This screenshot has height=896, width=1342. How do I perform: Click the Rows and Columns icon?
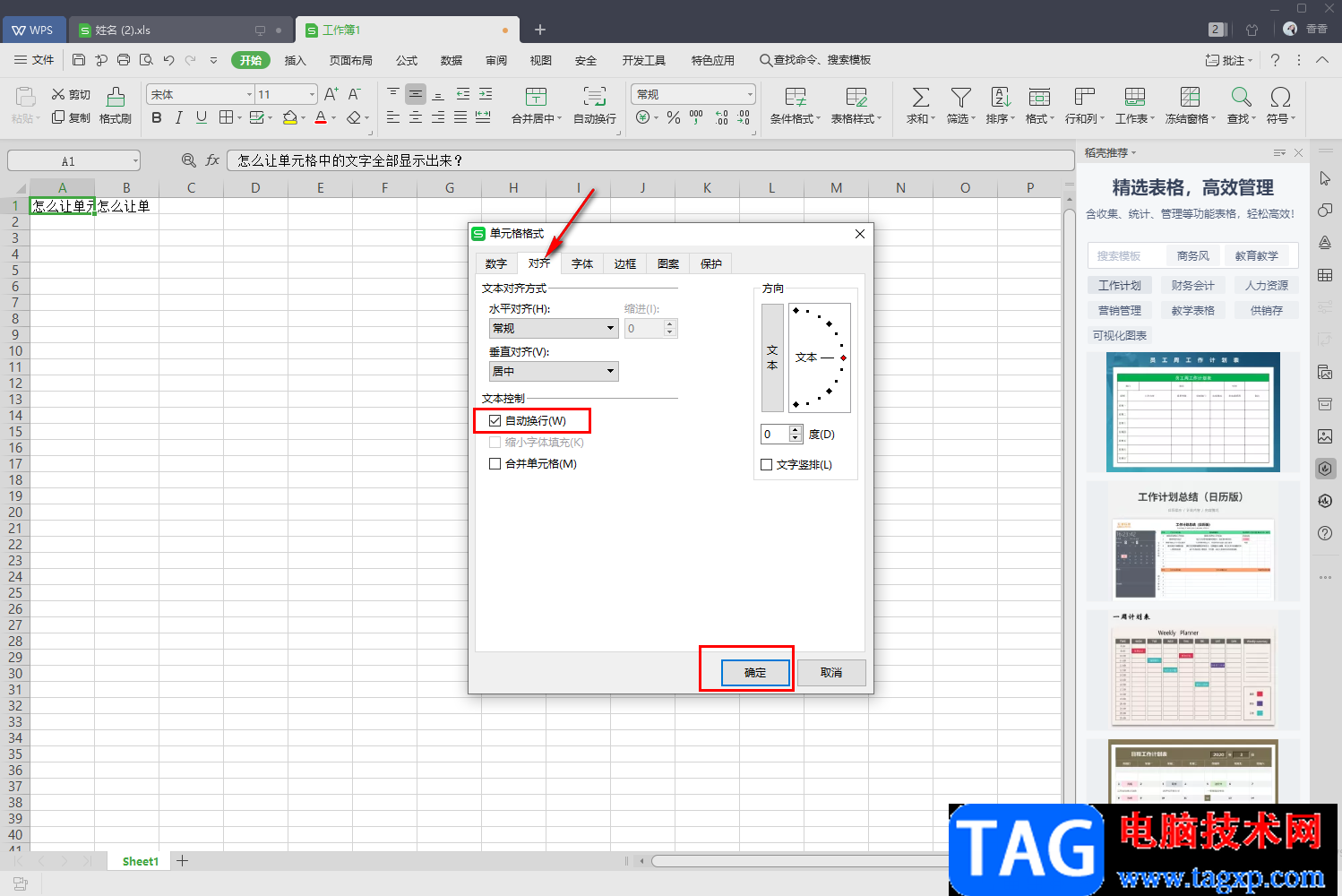point(1084,97)
